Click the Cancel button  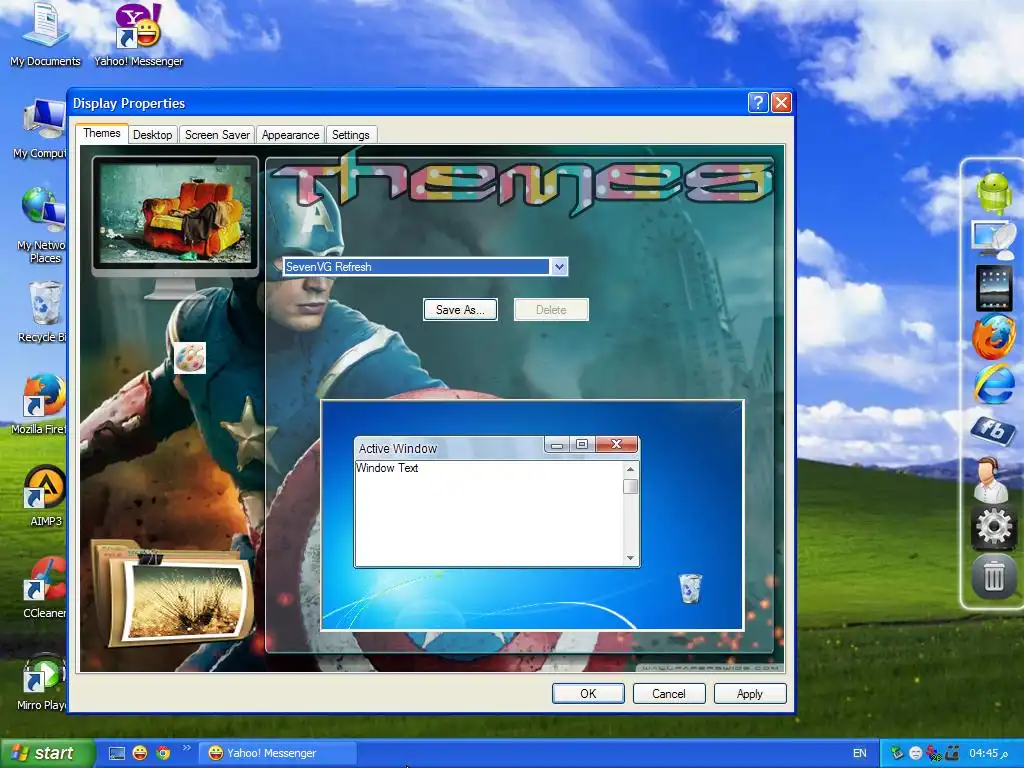point(669,694)
